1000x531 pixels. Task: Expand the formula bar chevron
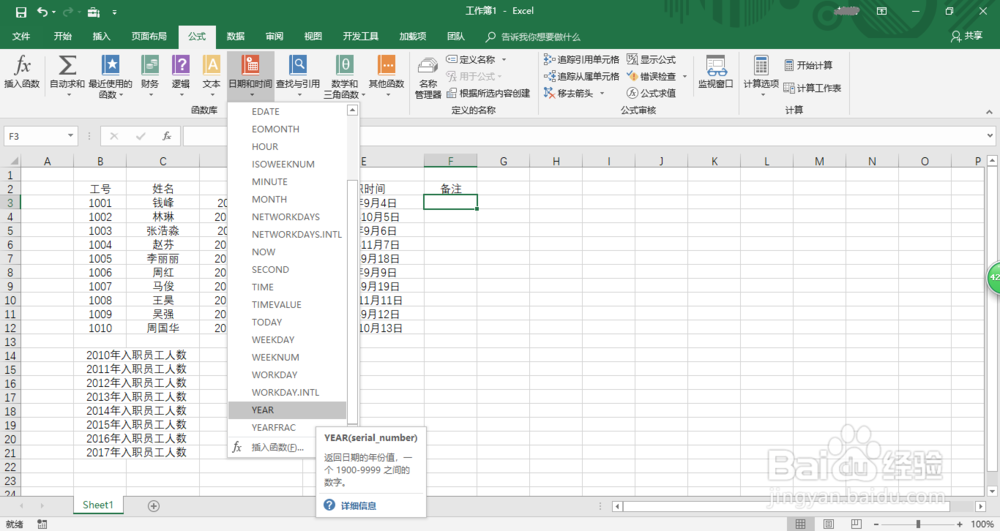990,136
